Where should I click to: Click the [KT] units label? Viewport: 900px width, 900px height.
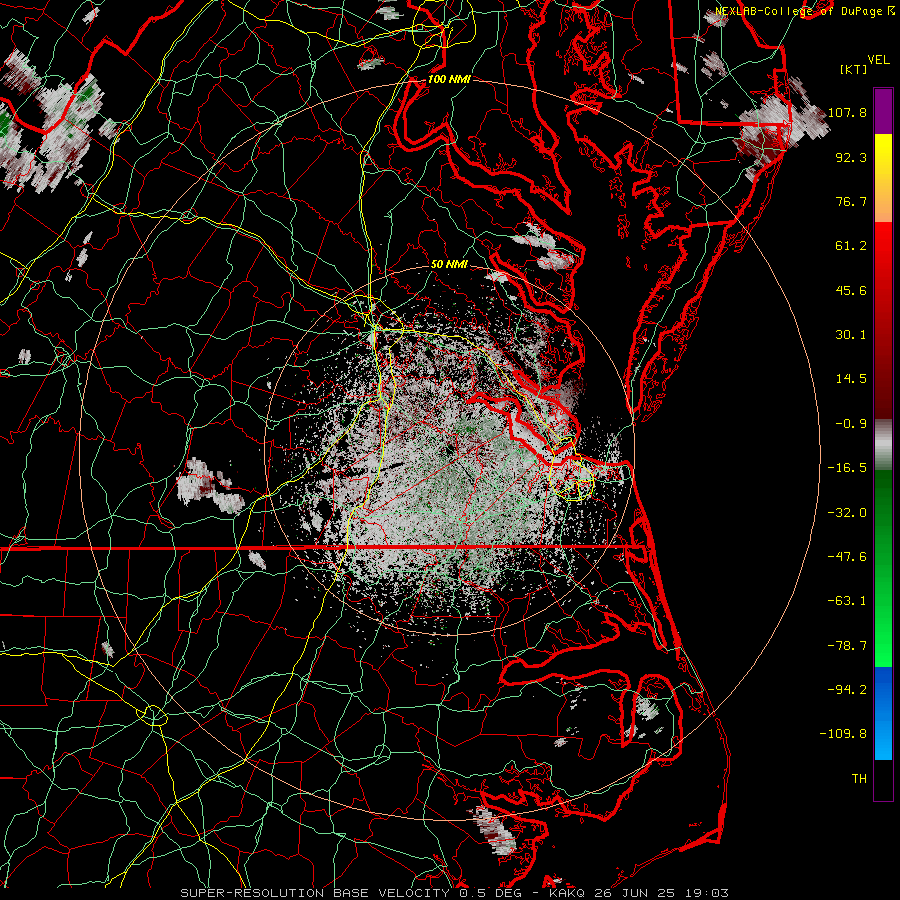click(853, 69)
